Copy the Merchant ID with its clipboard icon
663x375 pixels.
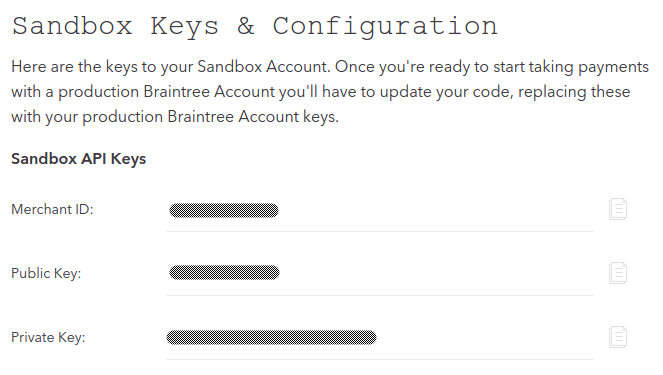618,209
